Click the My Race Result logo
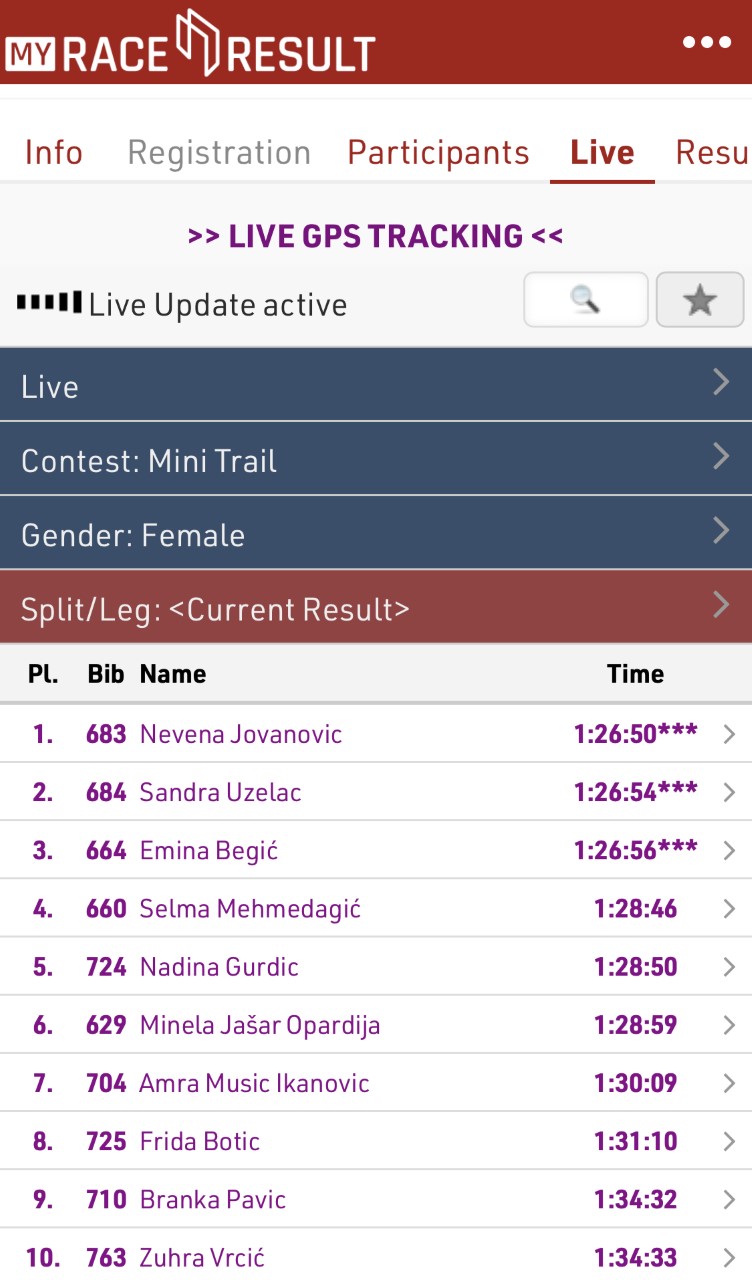 click(190, 44)
